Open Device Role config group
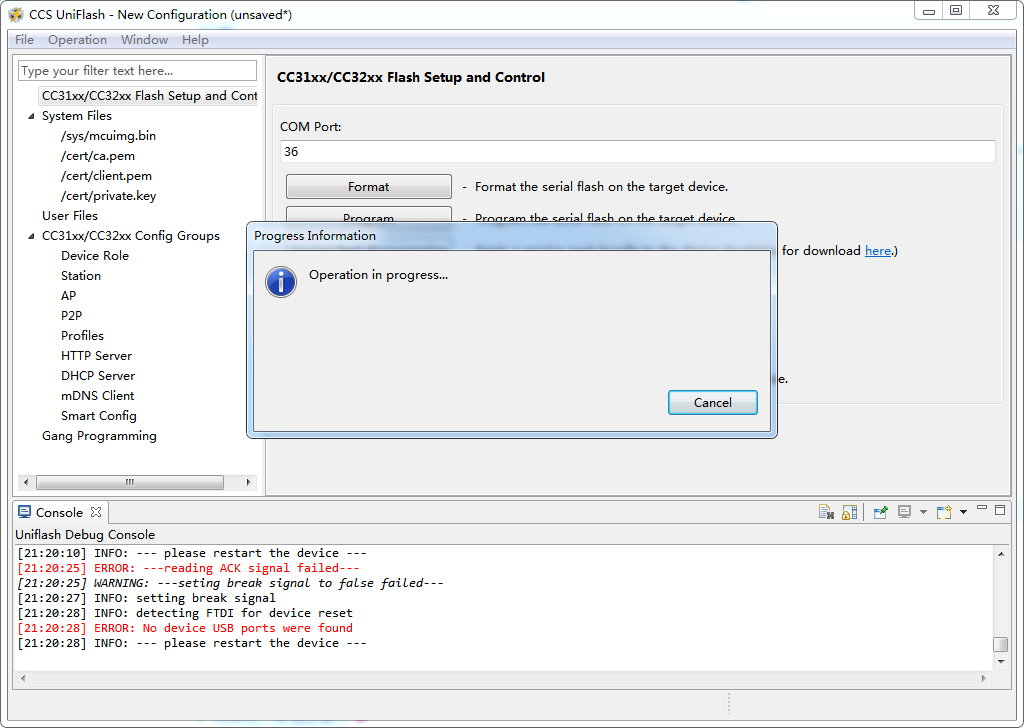The image size is (1024, 728). point(95,256)
